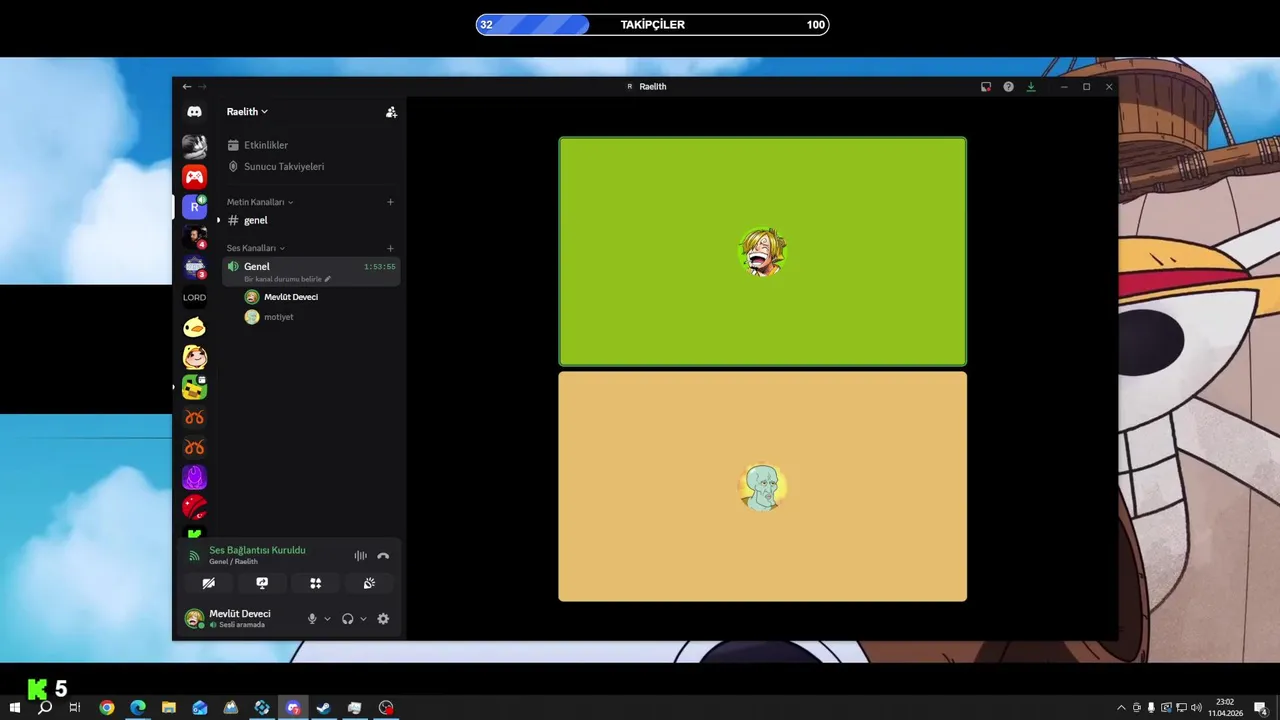Open the Windows Start menu
Image resolution: width=1280 pixels, height=720 pixels.
click(14, 708)
